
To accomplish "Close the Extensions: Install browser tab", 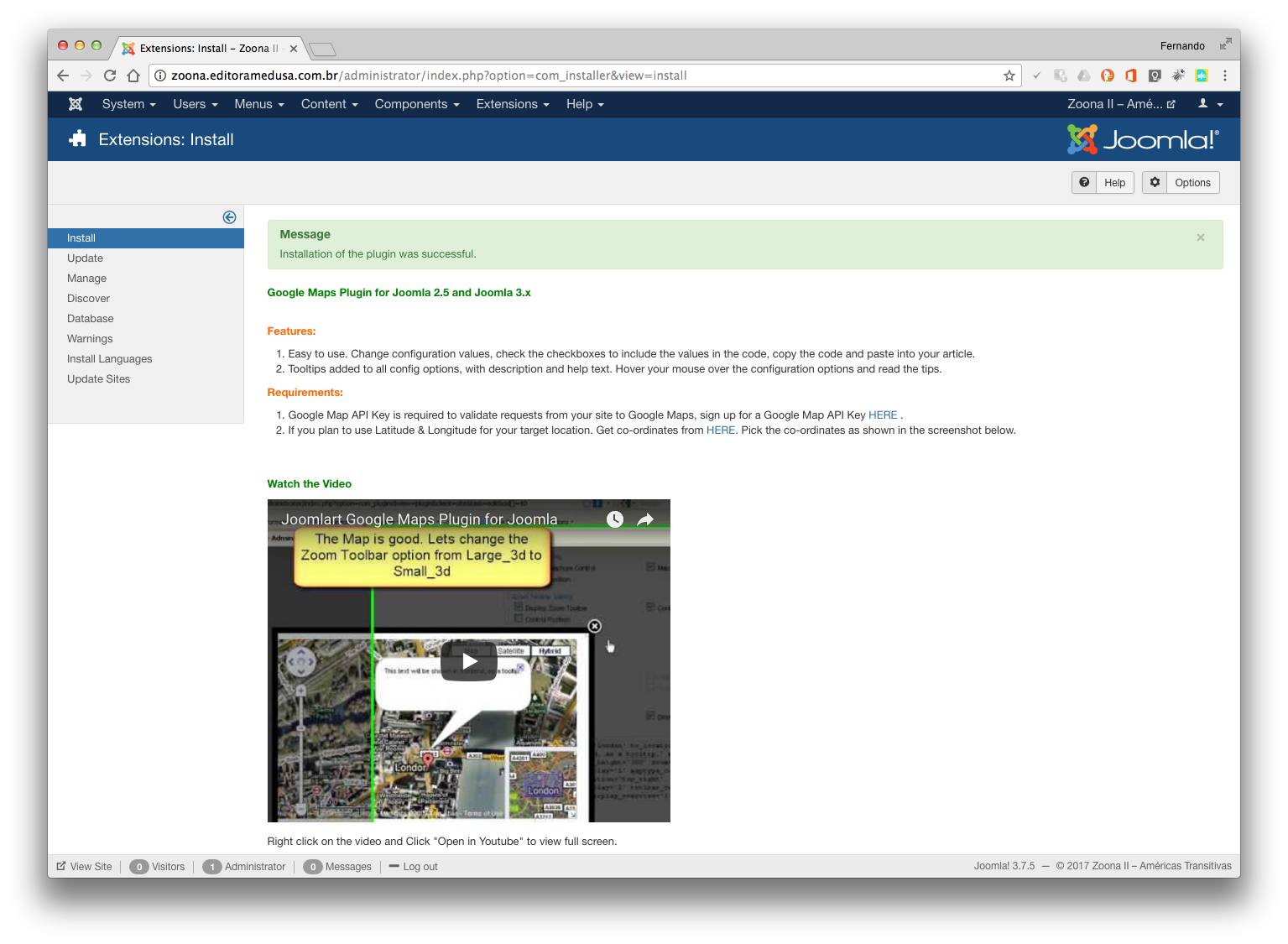I will click(x=294, y=49).
